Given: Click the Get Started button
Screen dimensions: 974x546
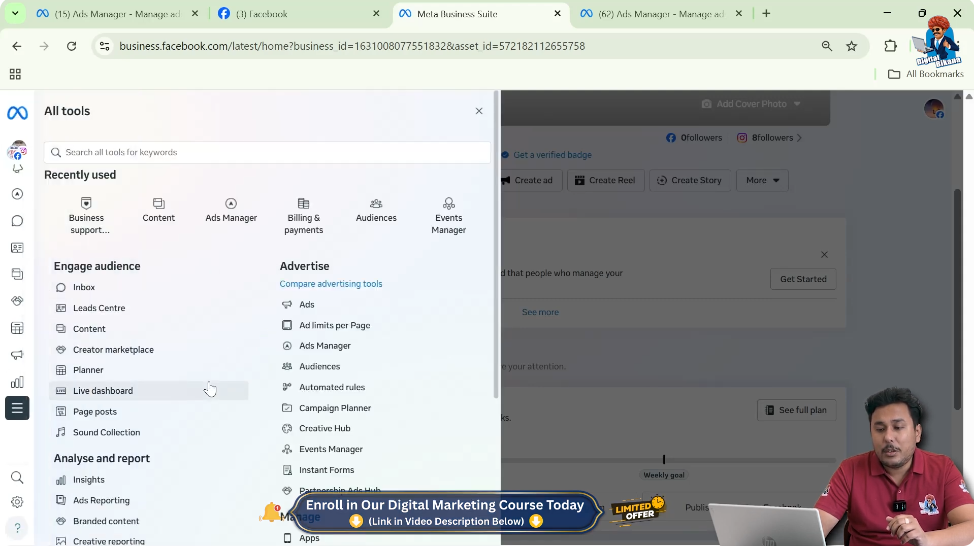Looking at the screenshot, I should [803, 279].
